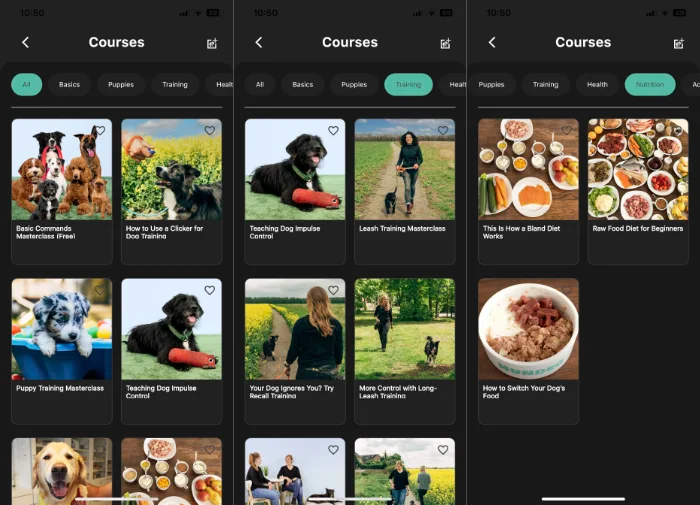This screenshot has width=700, height=505.
Task: Select the Puppies filter on the left screen
Action: [121, 84]
